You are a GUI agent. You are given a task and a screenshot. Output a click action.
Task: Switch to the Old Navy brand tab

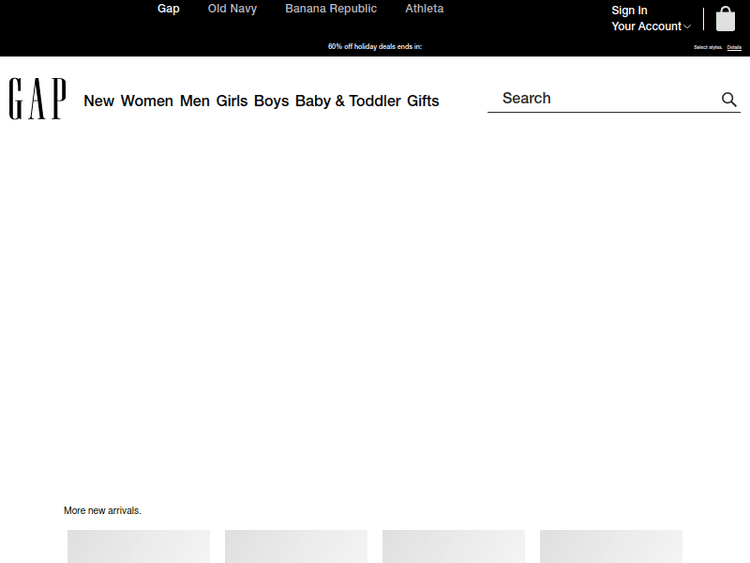232,9
